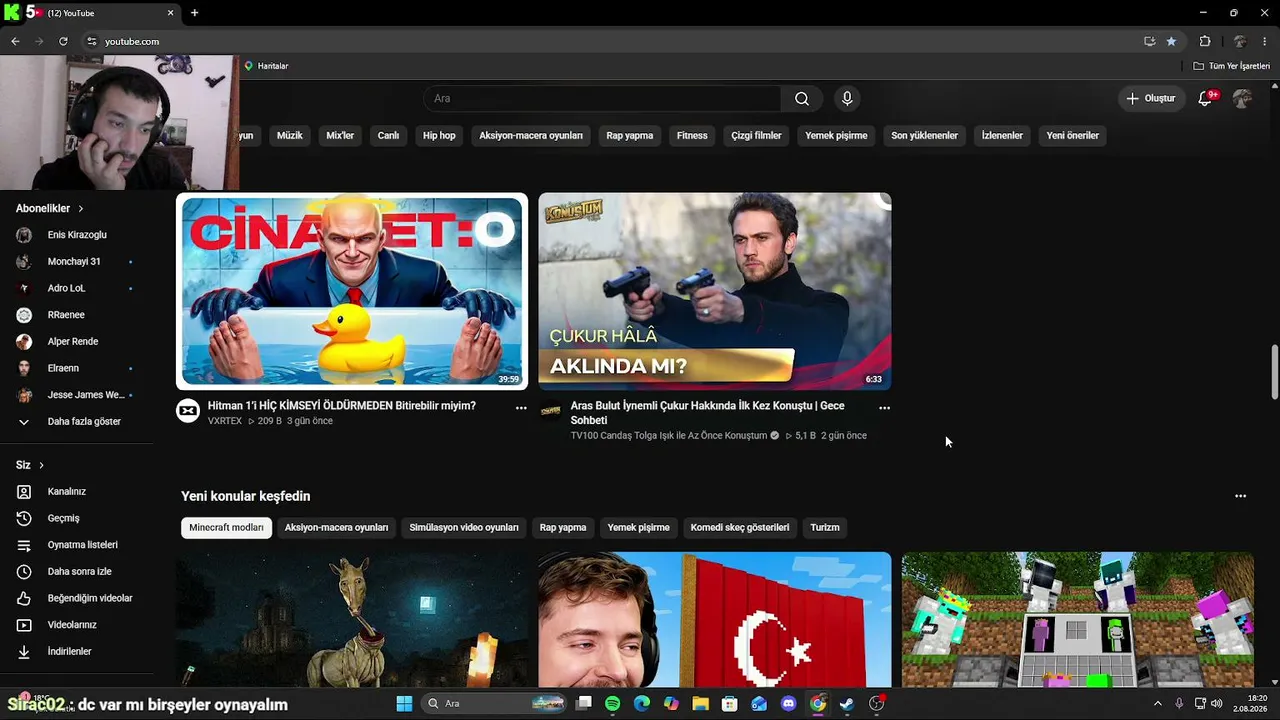The width and height of the screenshot is (1280, 720).
Task: Expand the Siz section chevron
Action: coord(41,465)
